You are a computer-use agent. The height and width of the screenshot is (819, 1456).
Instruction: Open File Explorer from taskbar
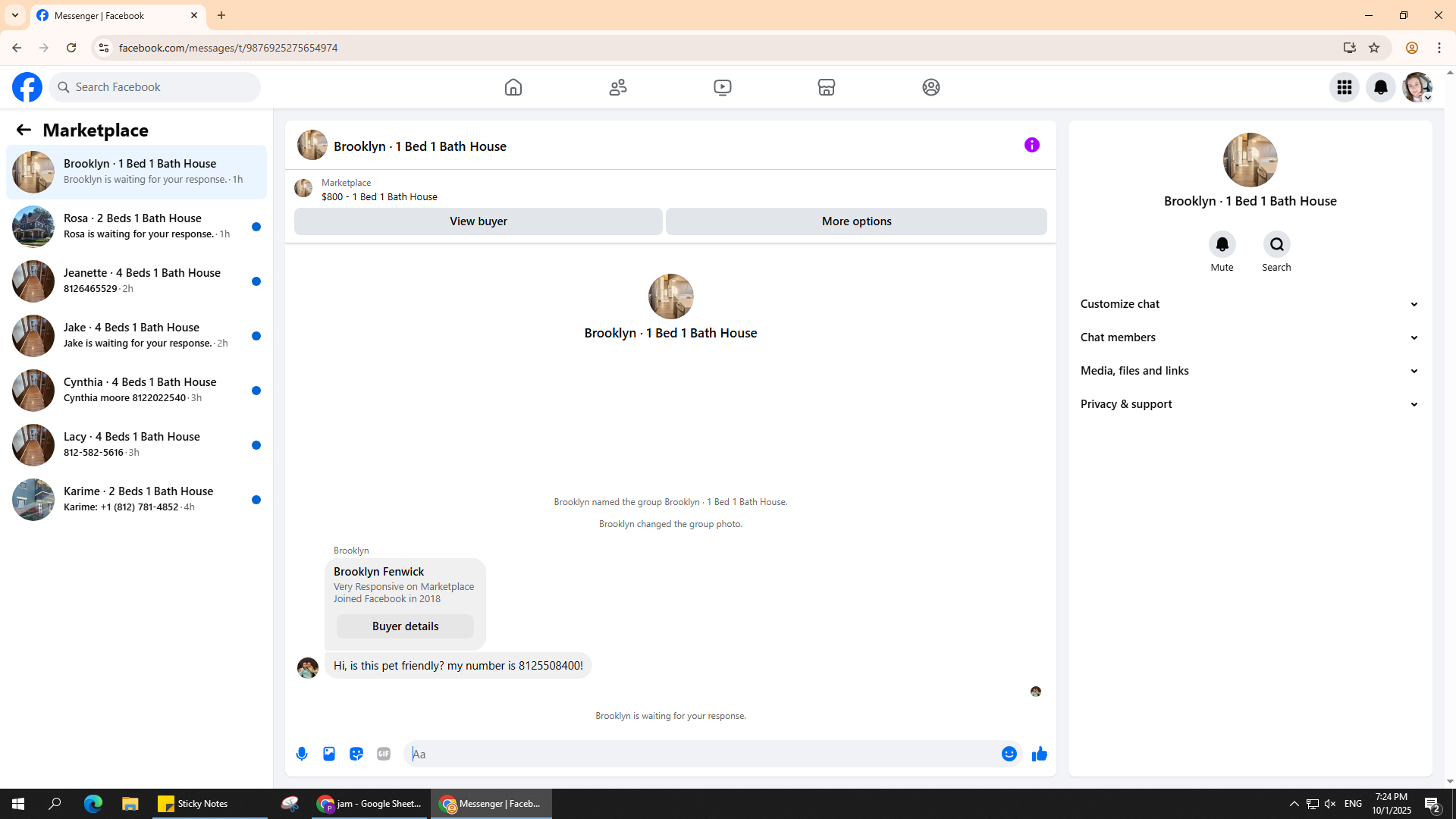[130, 804]
